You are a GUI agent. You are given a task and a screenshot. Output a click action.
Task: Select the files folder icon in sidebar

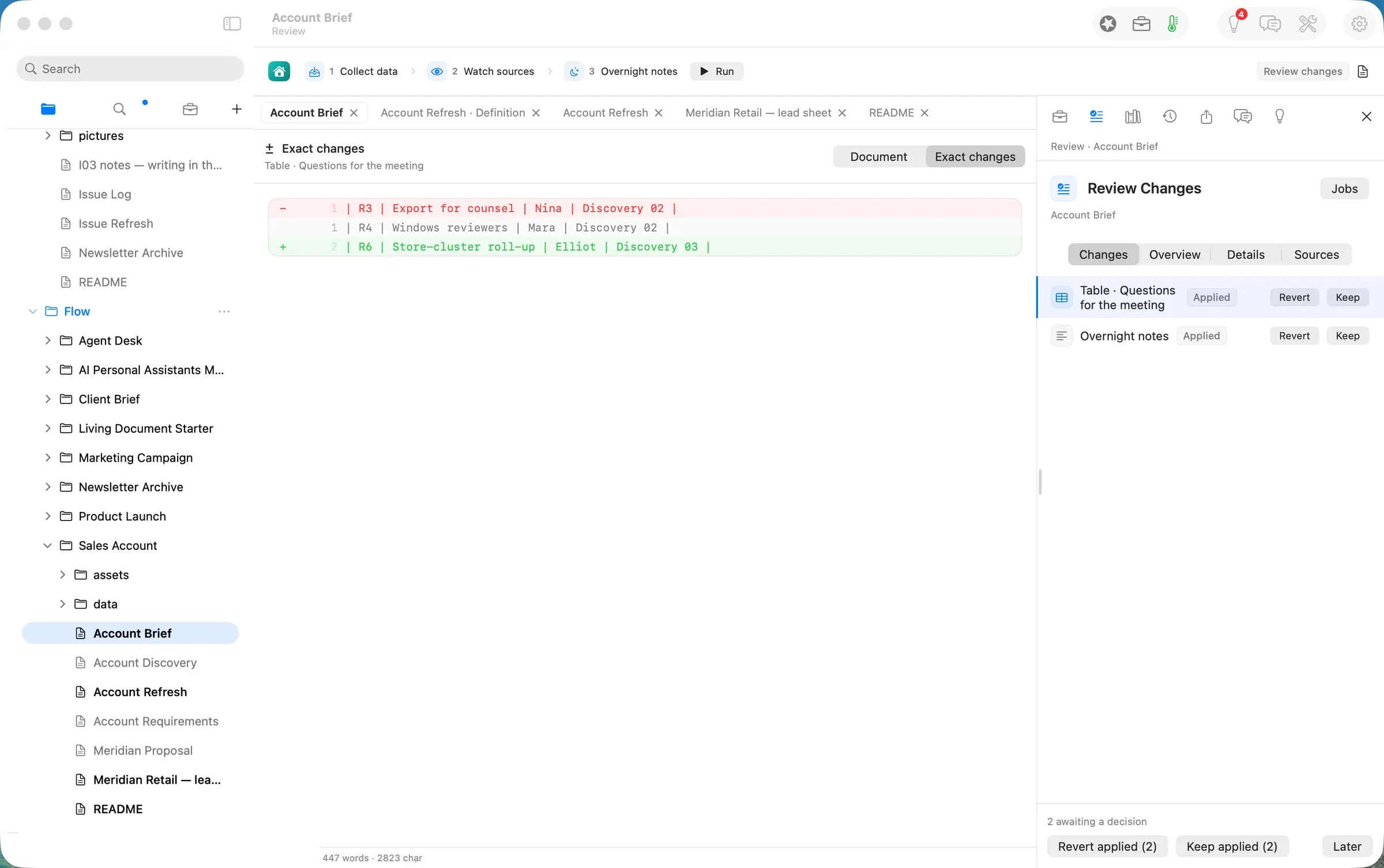48,109
